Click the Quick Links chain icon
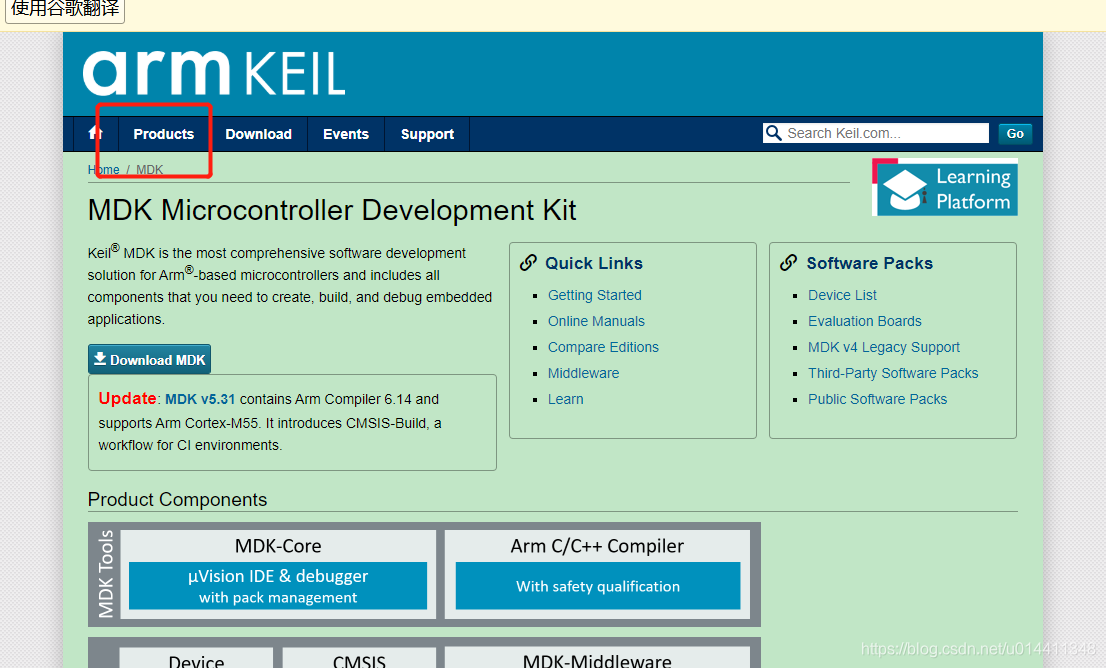This screenshot has height=668, width=1106. [x=528, y=263]
